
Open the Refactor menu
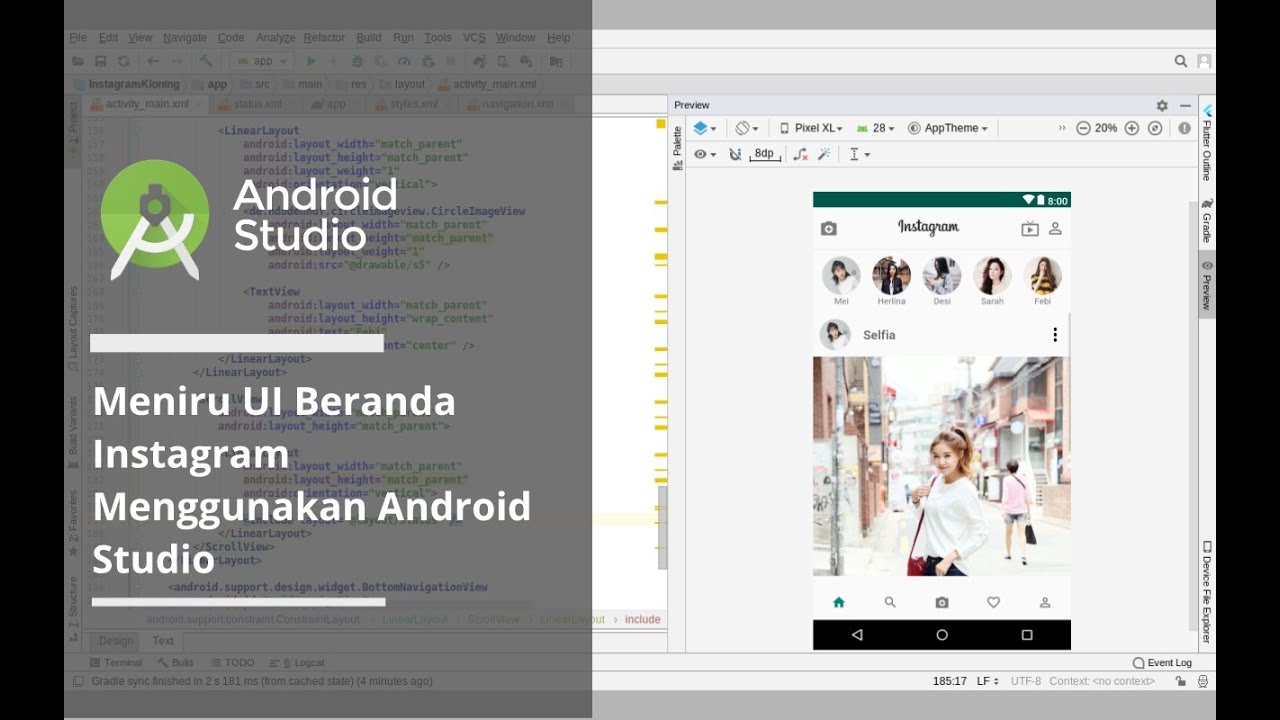click(x=324, y=38)
